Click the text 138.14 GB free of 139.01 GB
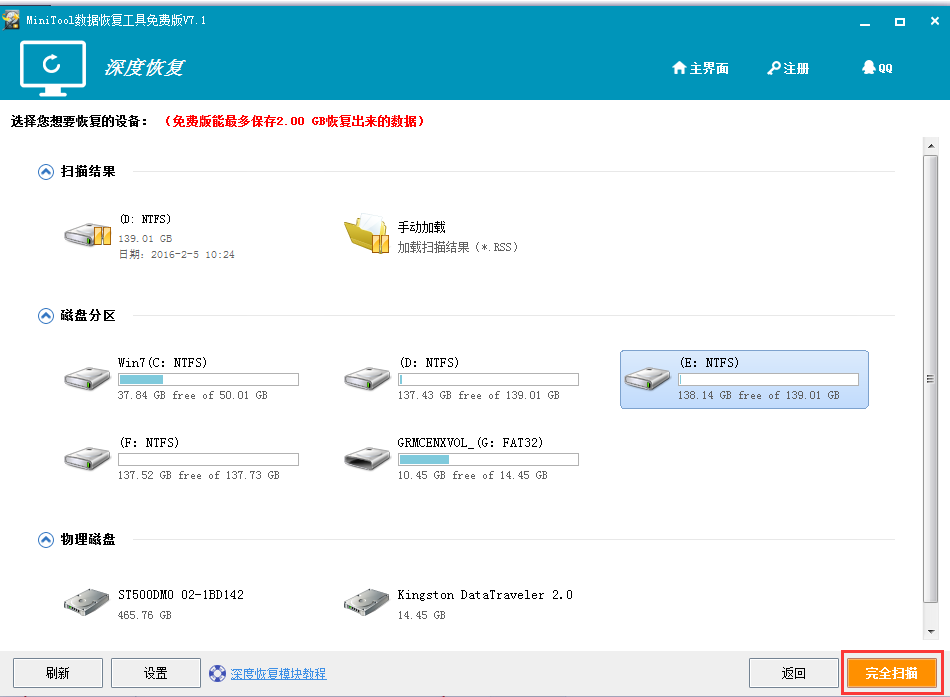 (759, 395)
